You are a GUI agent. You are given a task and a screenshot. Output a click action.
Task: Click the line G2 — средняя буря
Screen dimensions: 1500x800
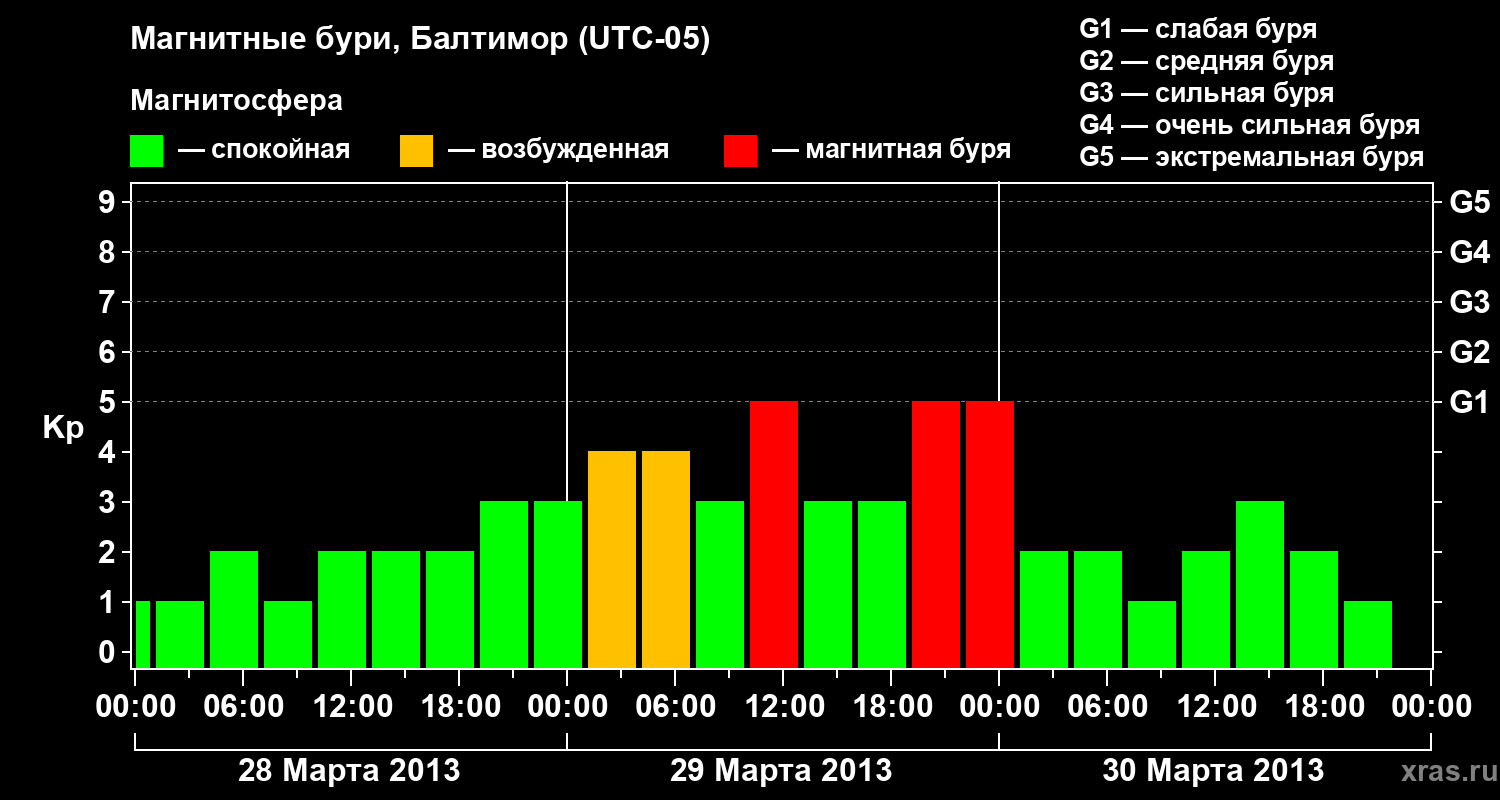[x=1207, y=61]
